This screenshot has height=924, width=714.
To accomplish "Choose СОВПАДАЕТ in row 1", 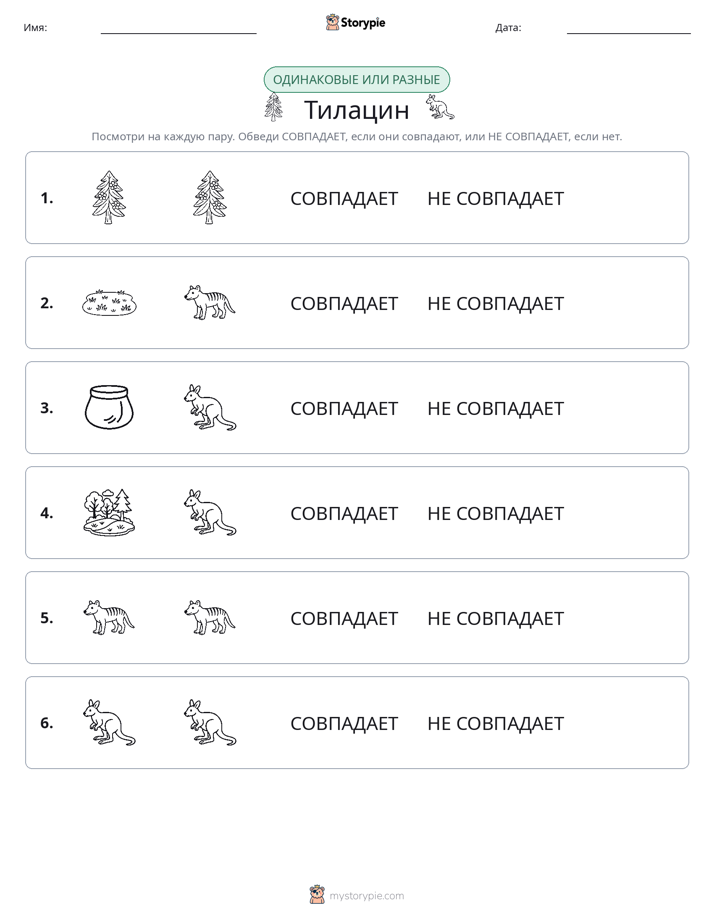I will [x=344, y=199].
